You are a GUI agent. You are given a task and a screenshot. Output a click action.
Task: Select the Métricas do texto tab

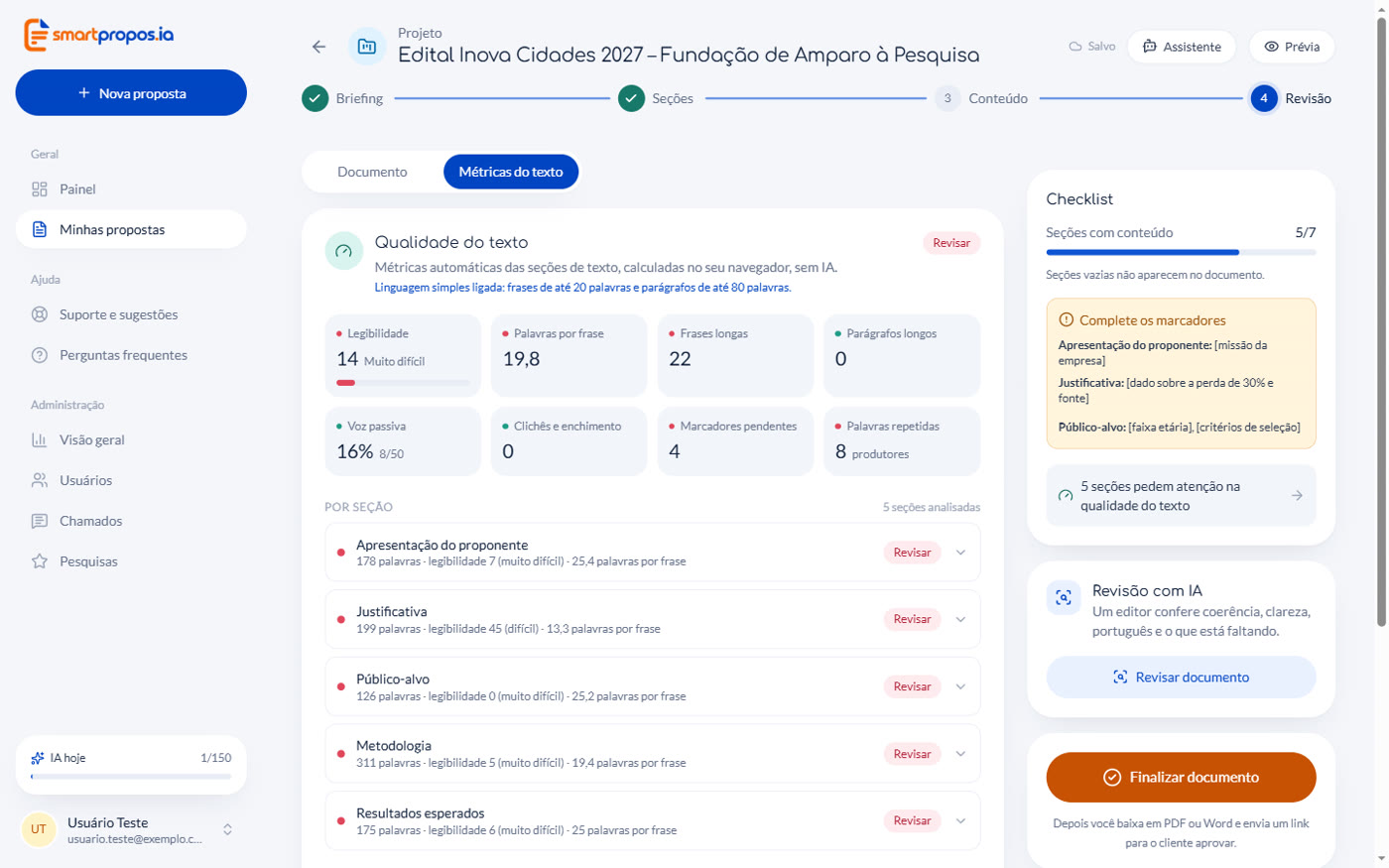pyautogui.click(x=511, y=172)
